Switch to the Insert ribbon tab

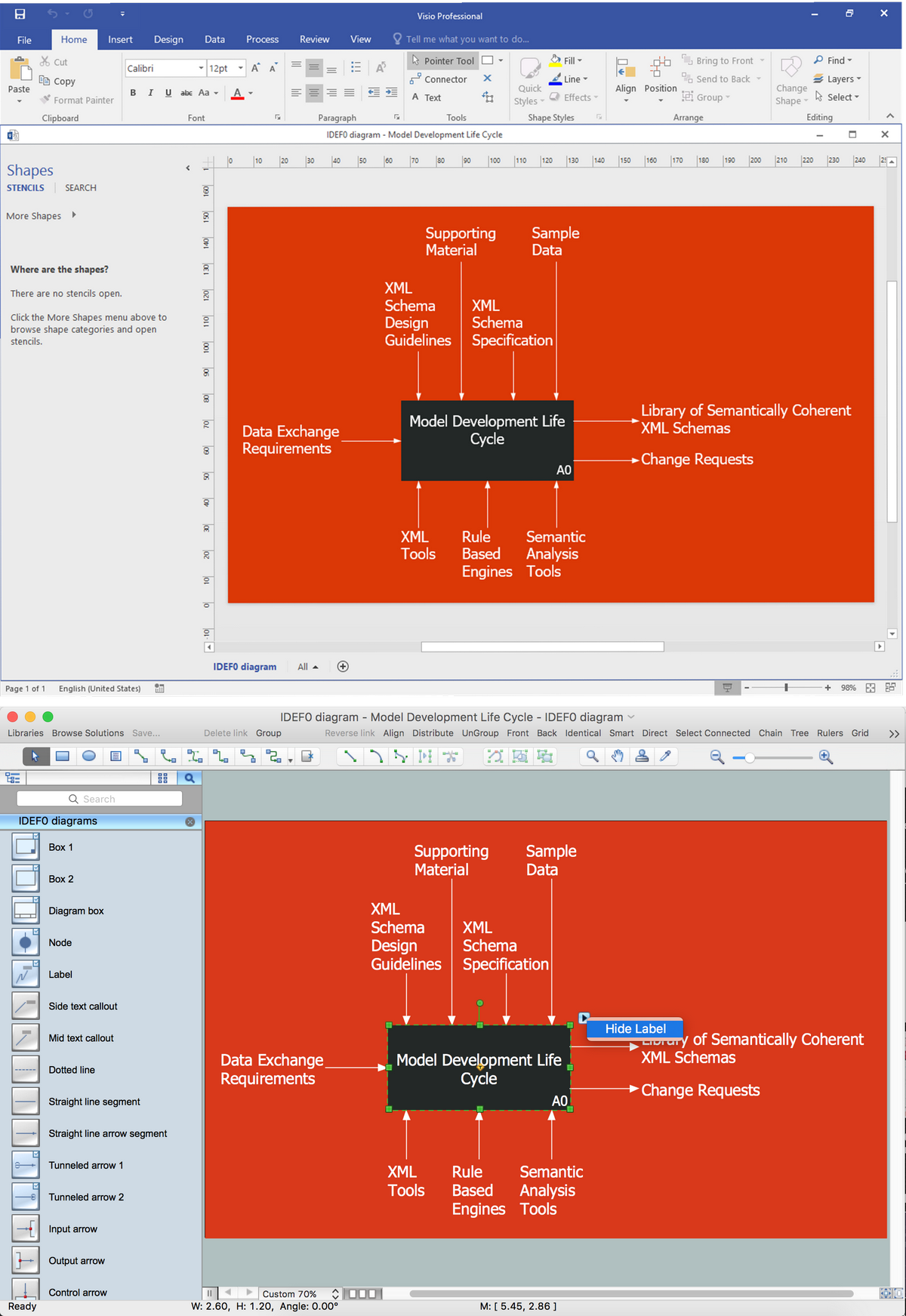(120, 39)
